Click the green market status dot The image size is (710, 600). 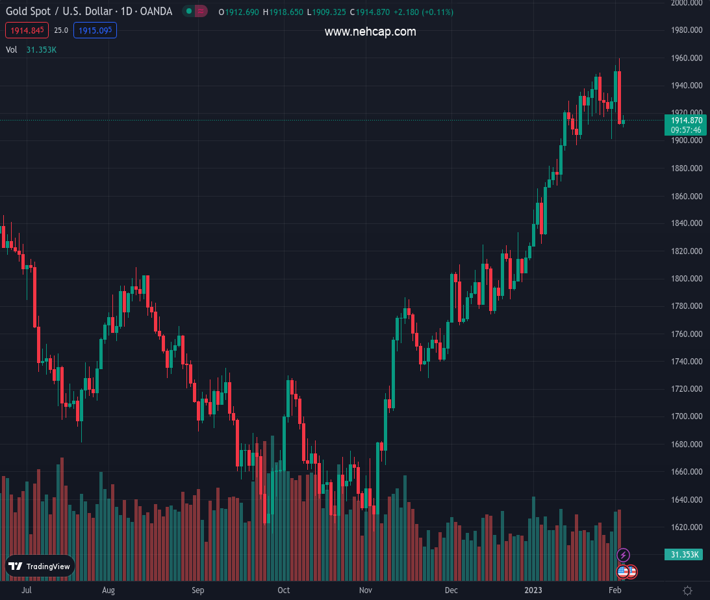pyautogui.click(x=187, y=12)
